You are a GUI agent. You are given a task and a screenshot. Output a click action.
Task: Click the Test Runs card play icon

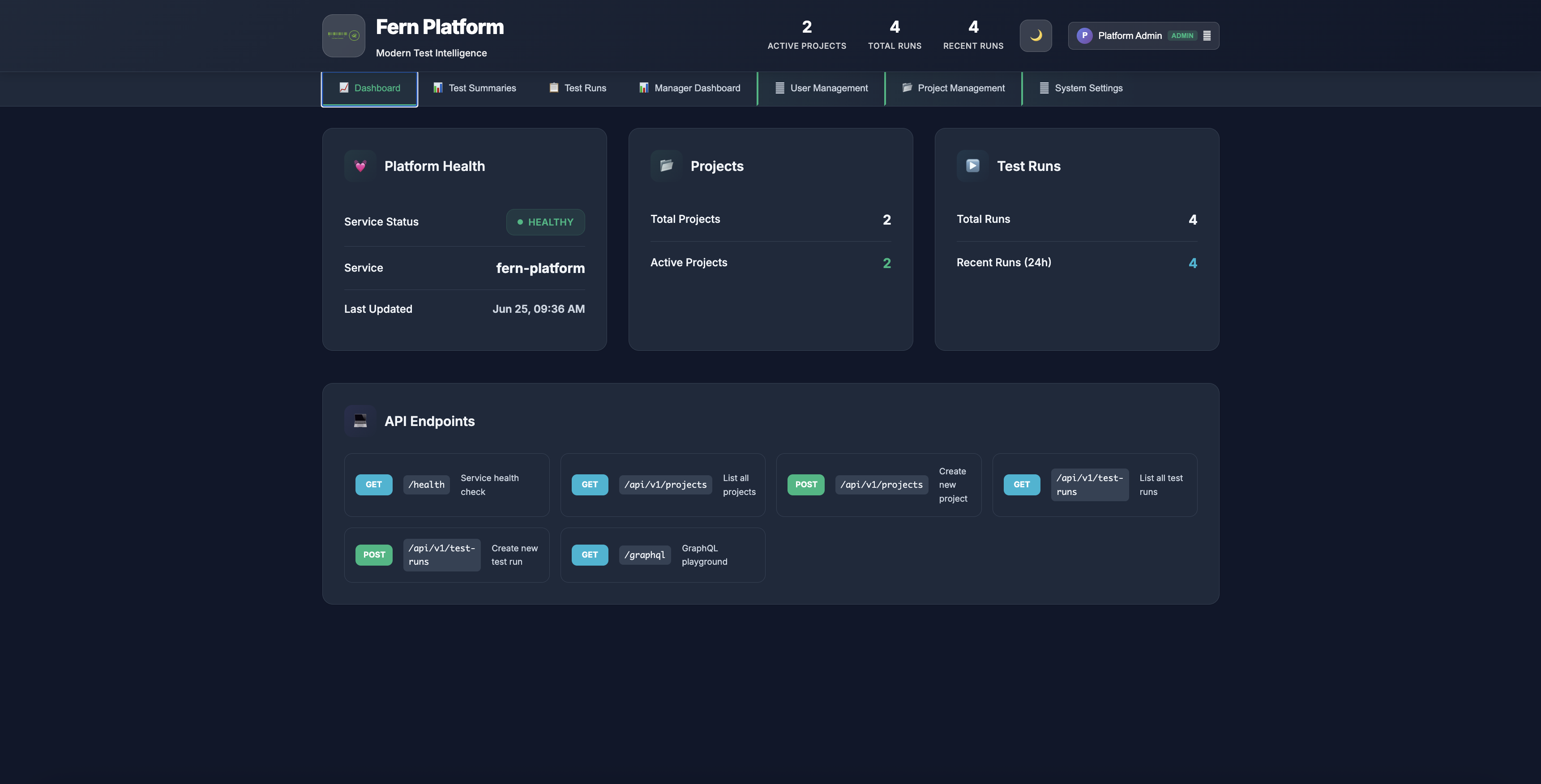pos(973,166)
